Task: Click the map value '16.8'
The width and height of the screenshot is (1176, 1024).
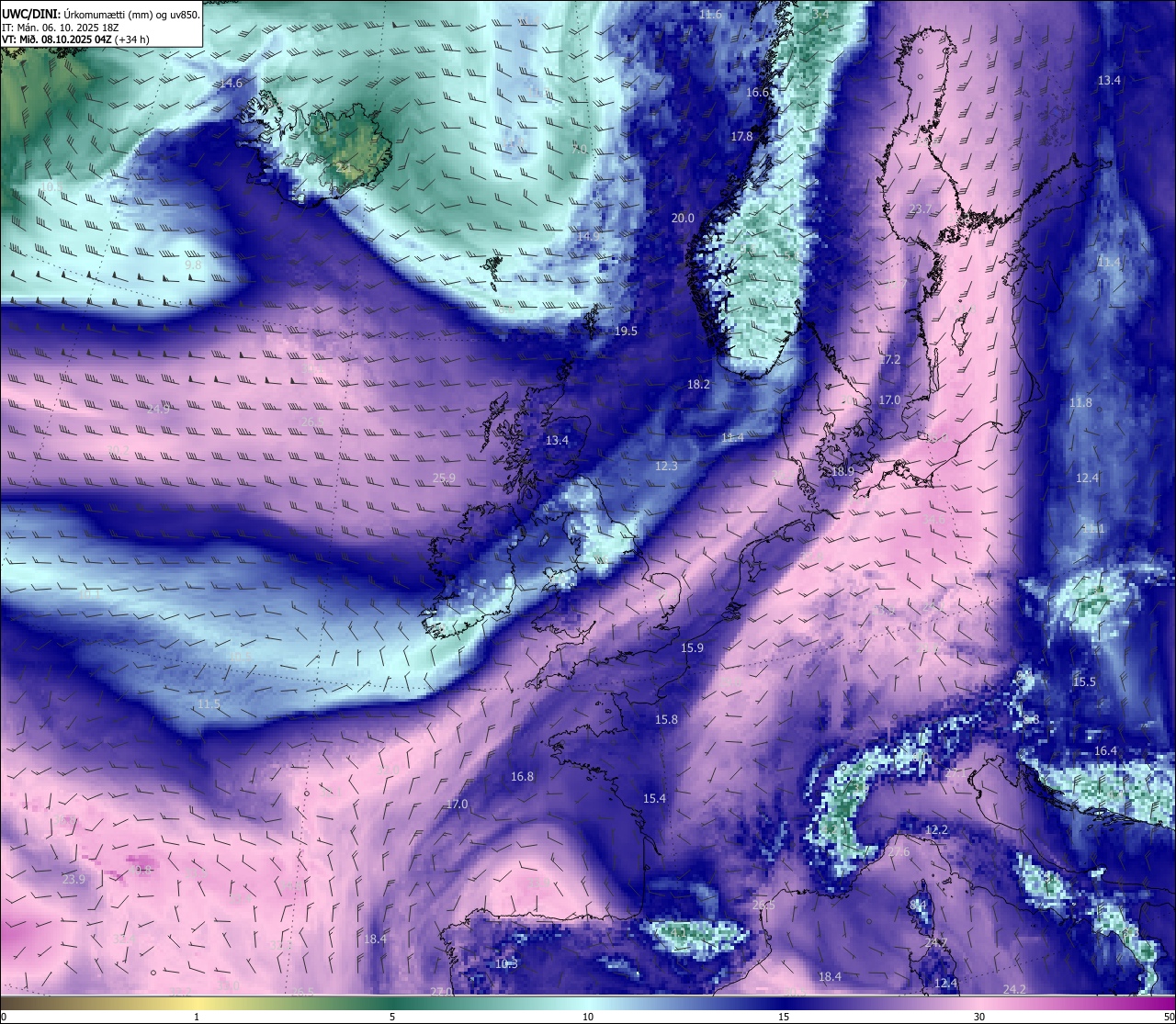Action: 522,777
